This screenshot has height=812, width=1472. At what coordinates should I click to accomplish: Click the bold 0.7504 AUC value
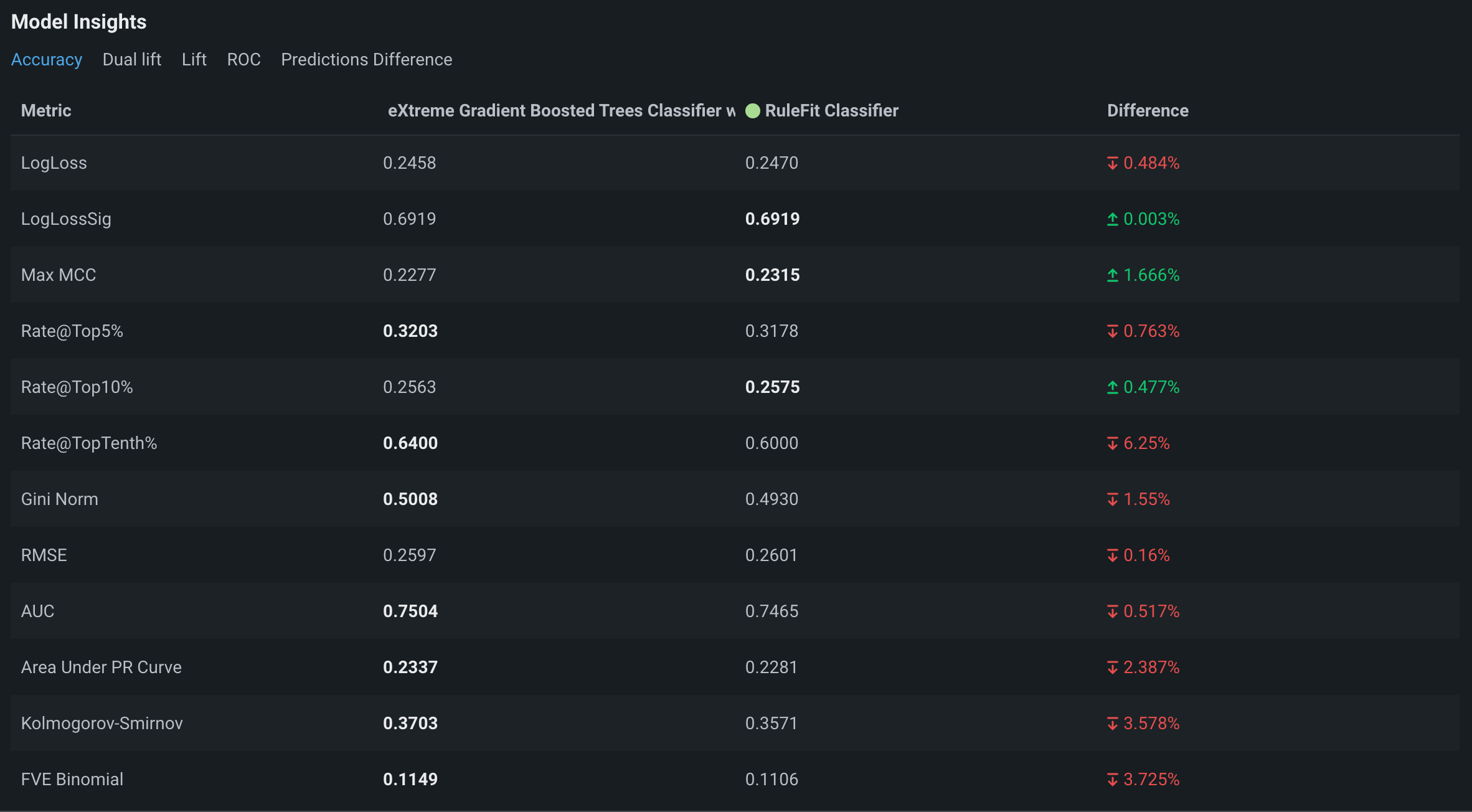(x=410, y=611)
